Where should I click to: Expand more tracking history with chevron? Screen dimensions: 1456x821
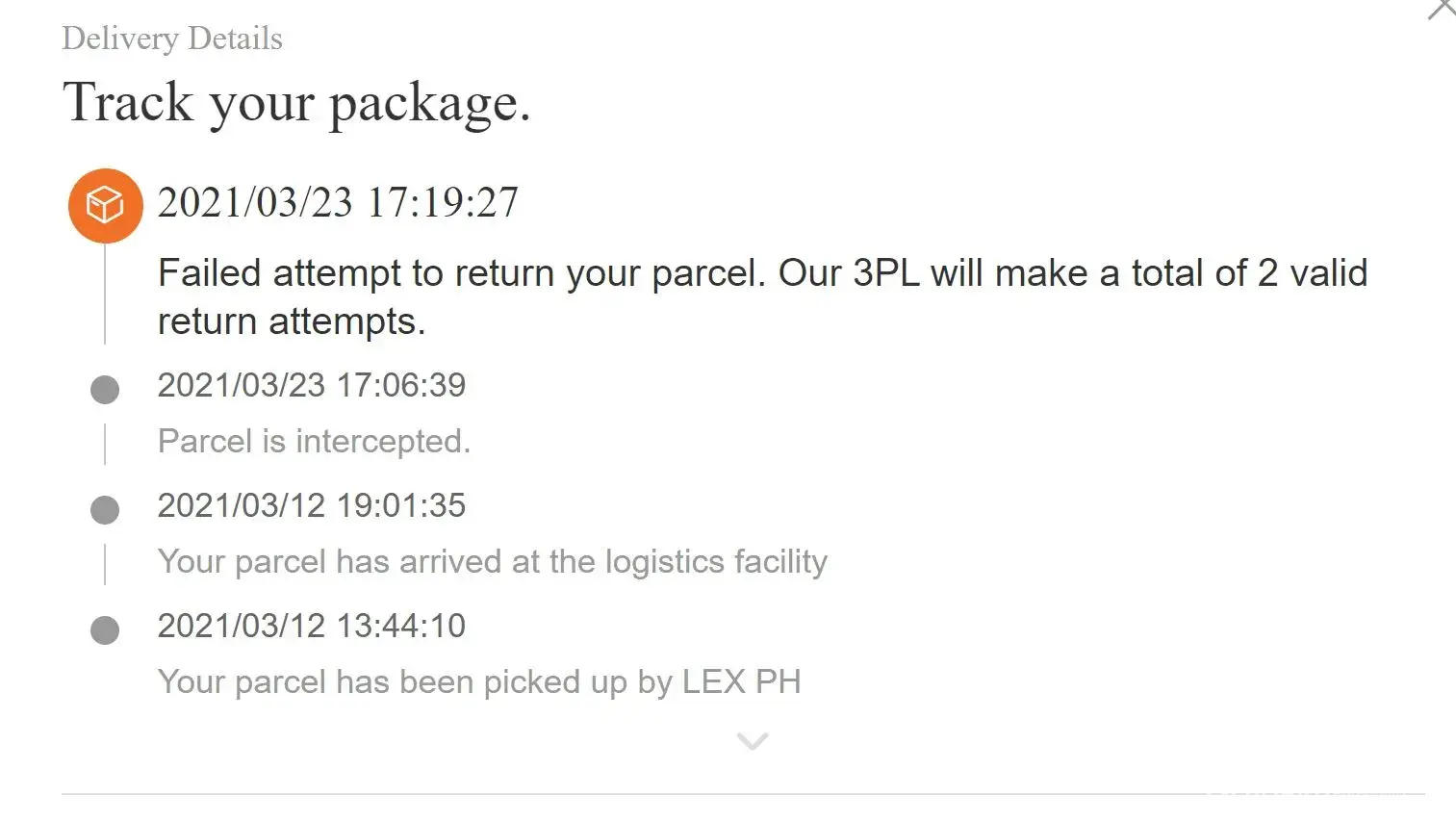click(x=752, y=741)
